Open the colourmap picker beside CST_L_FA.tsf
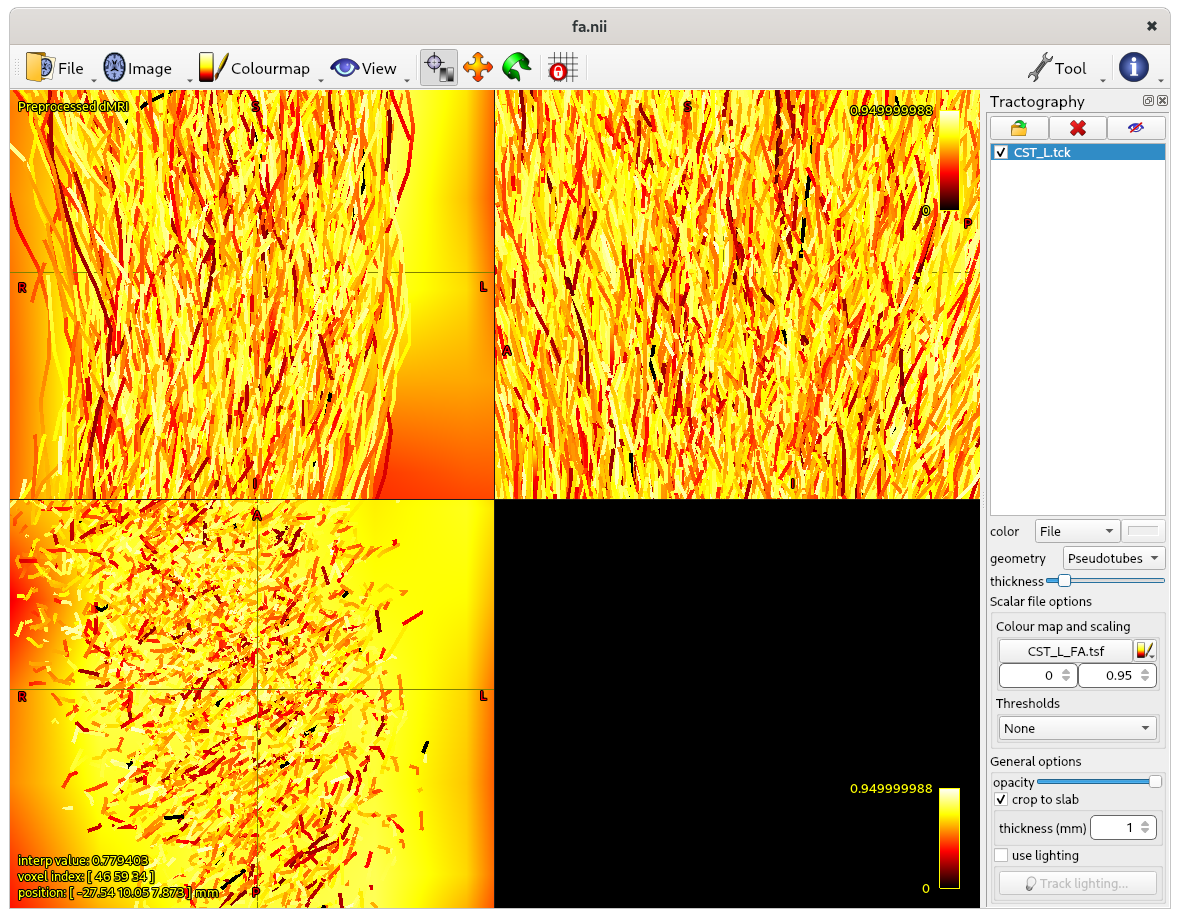The height and width of the screenshot is (918, 1180). point(1148,650)
